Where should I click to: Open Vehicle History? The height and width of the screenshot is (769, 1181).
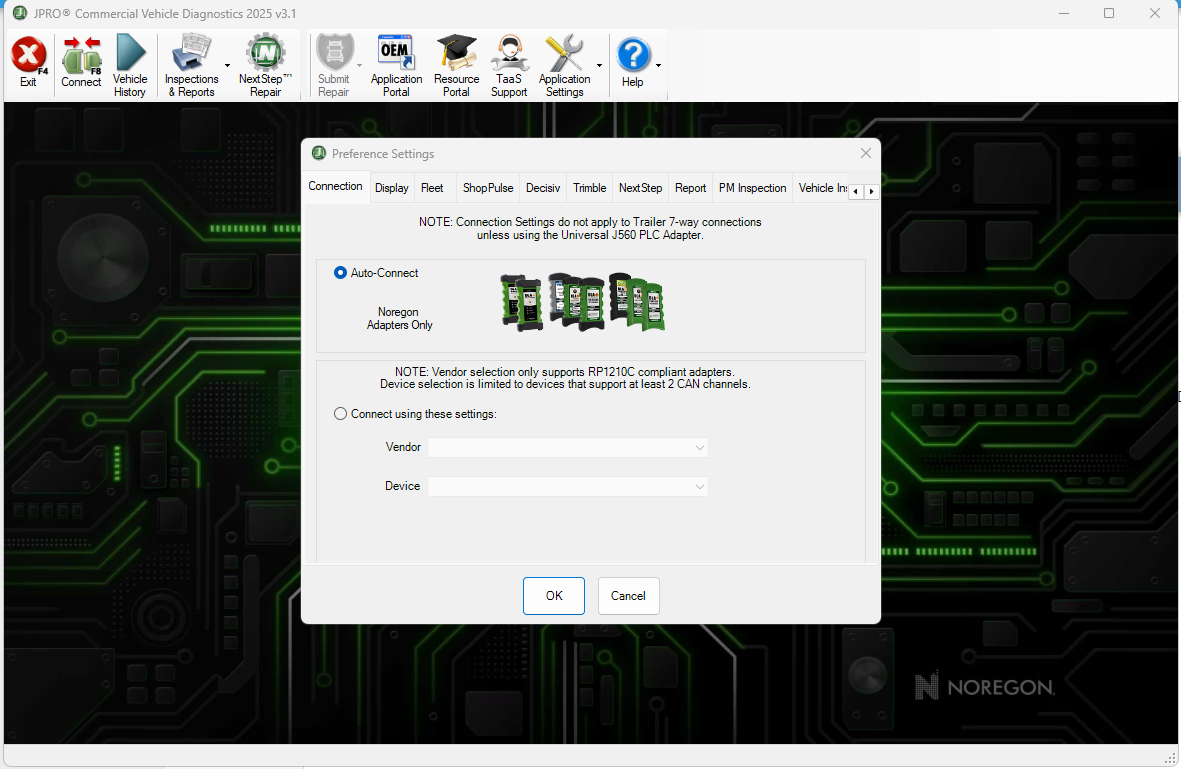click(x=130, y=63)
